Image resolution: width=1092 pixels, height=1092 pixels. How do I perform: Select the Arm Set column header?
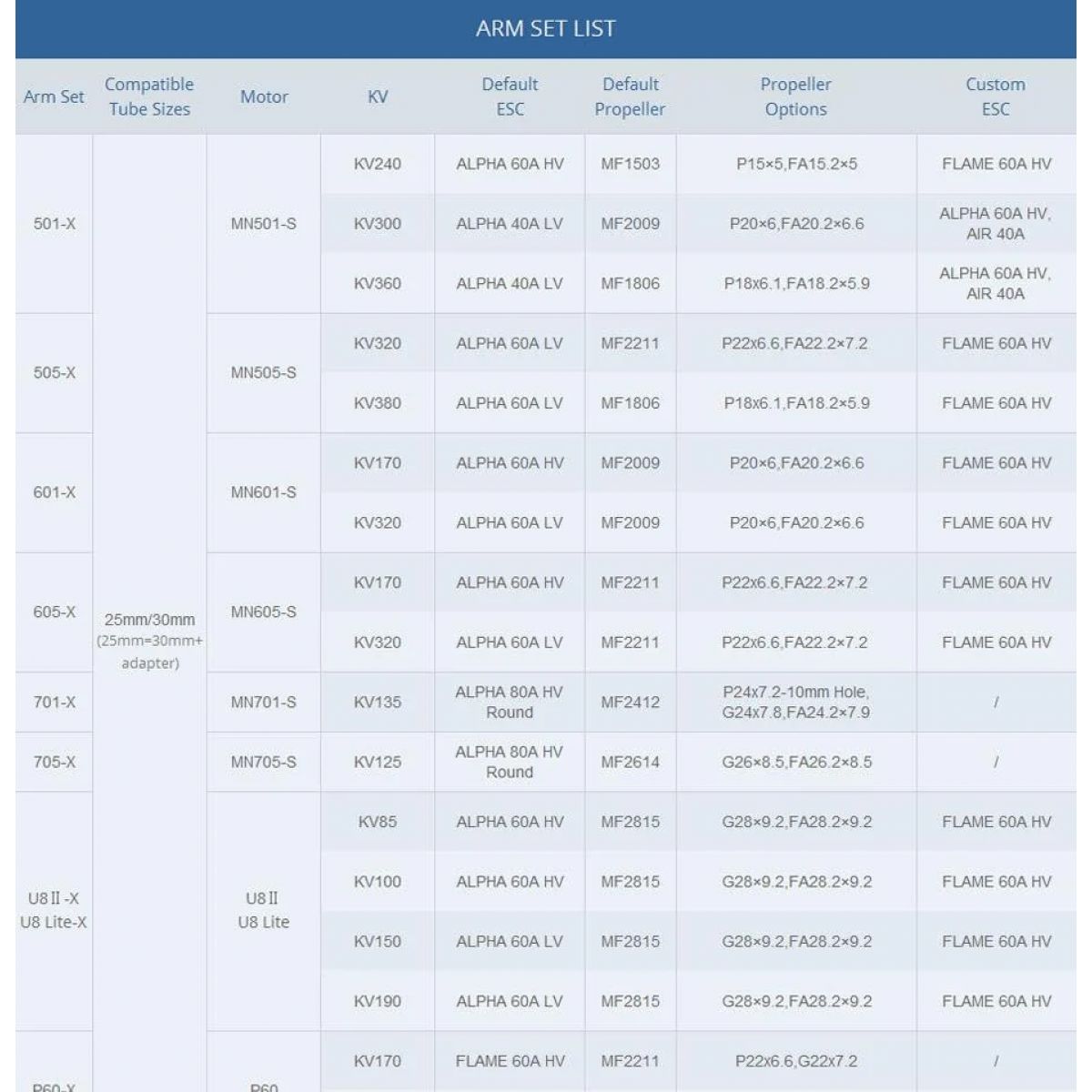tap(54, 96)
